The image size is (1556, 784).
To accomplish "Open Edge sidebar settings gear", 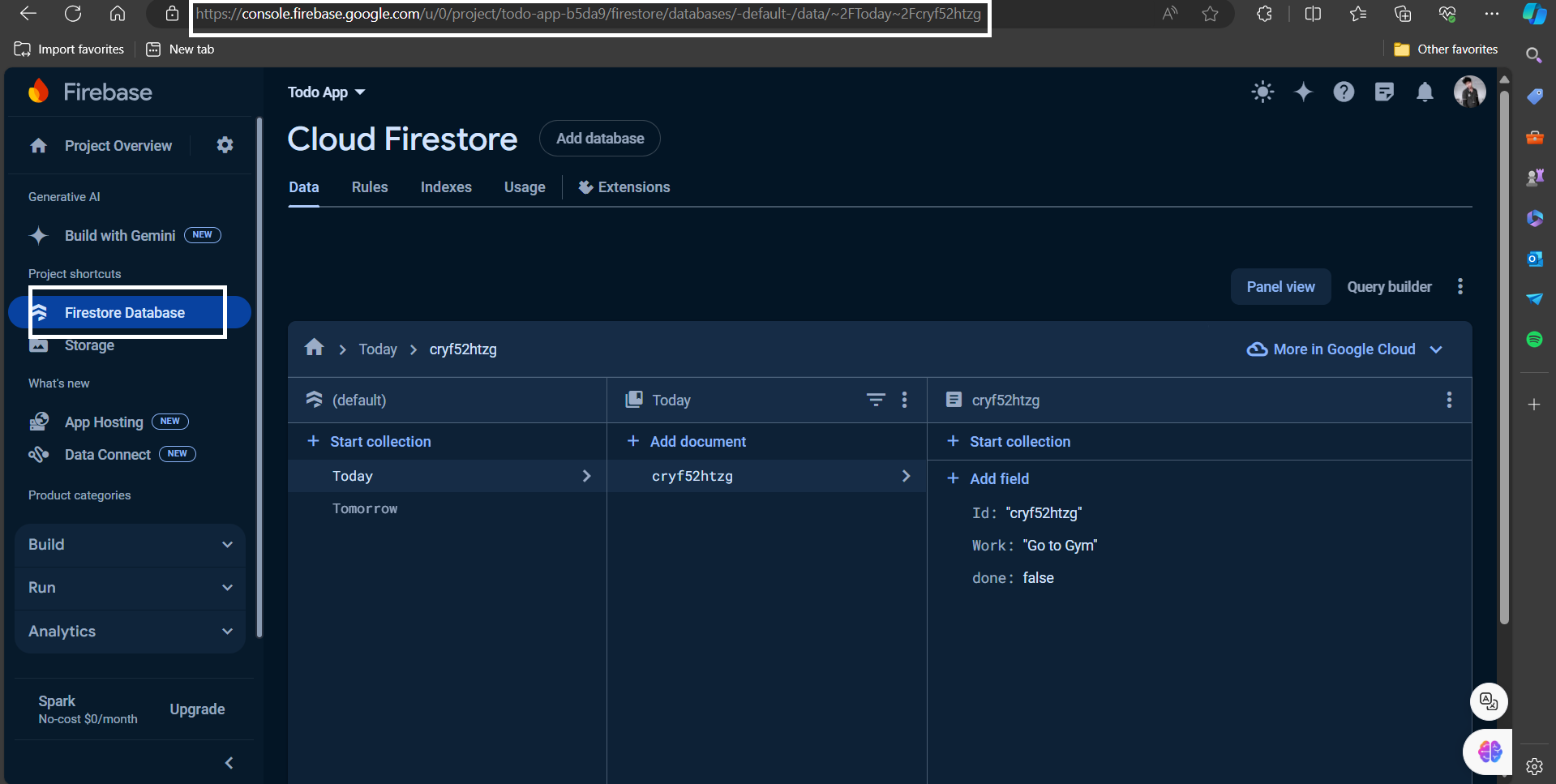I will click(x=1534, y=766).
